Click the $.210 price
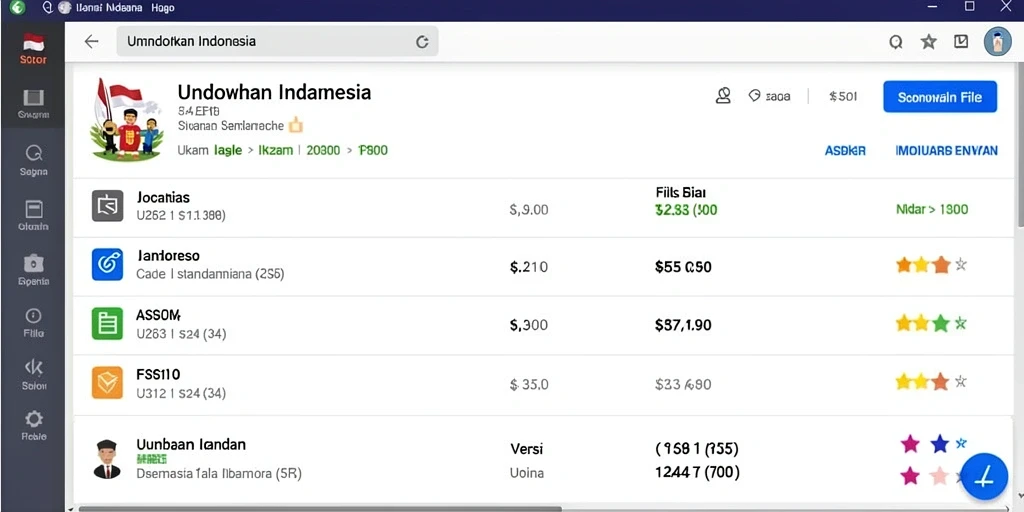Viewport: 1024px width, 512px height. (x=528, y=267)
